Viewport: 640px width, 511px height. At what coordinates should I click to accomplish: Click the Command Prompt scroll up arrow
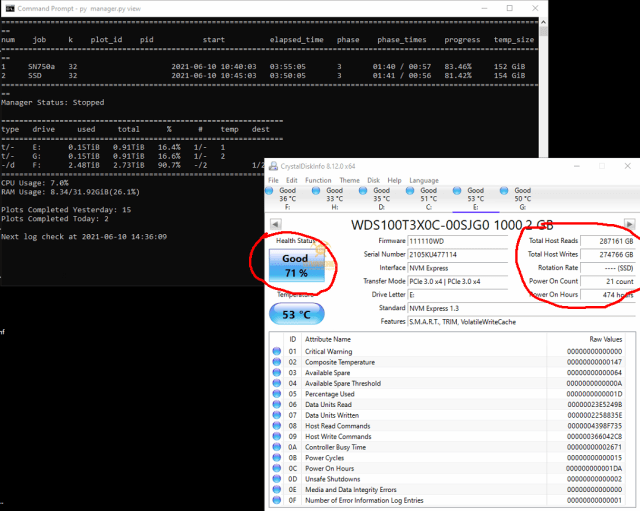[x=543, y=22]
